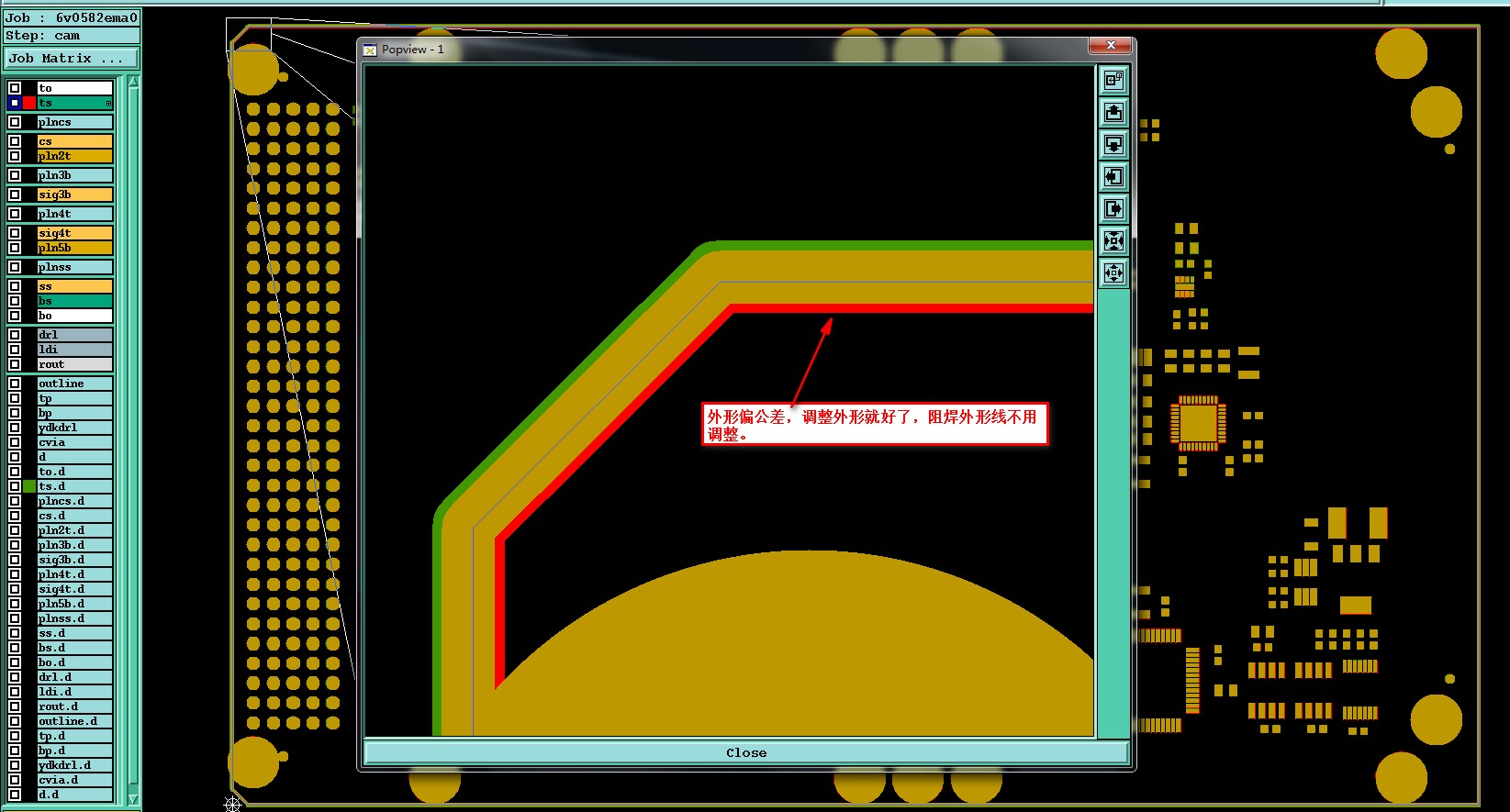The width and height of the screenshot is (1510, 812).
Task: Toggle the display checkbox for layer sig3b
Action: (x=15, y=195)
